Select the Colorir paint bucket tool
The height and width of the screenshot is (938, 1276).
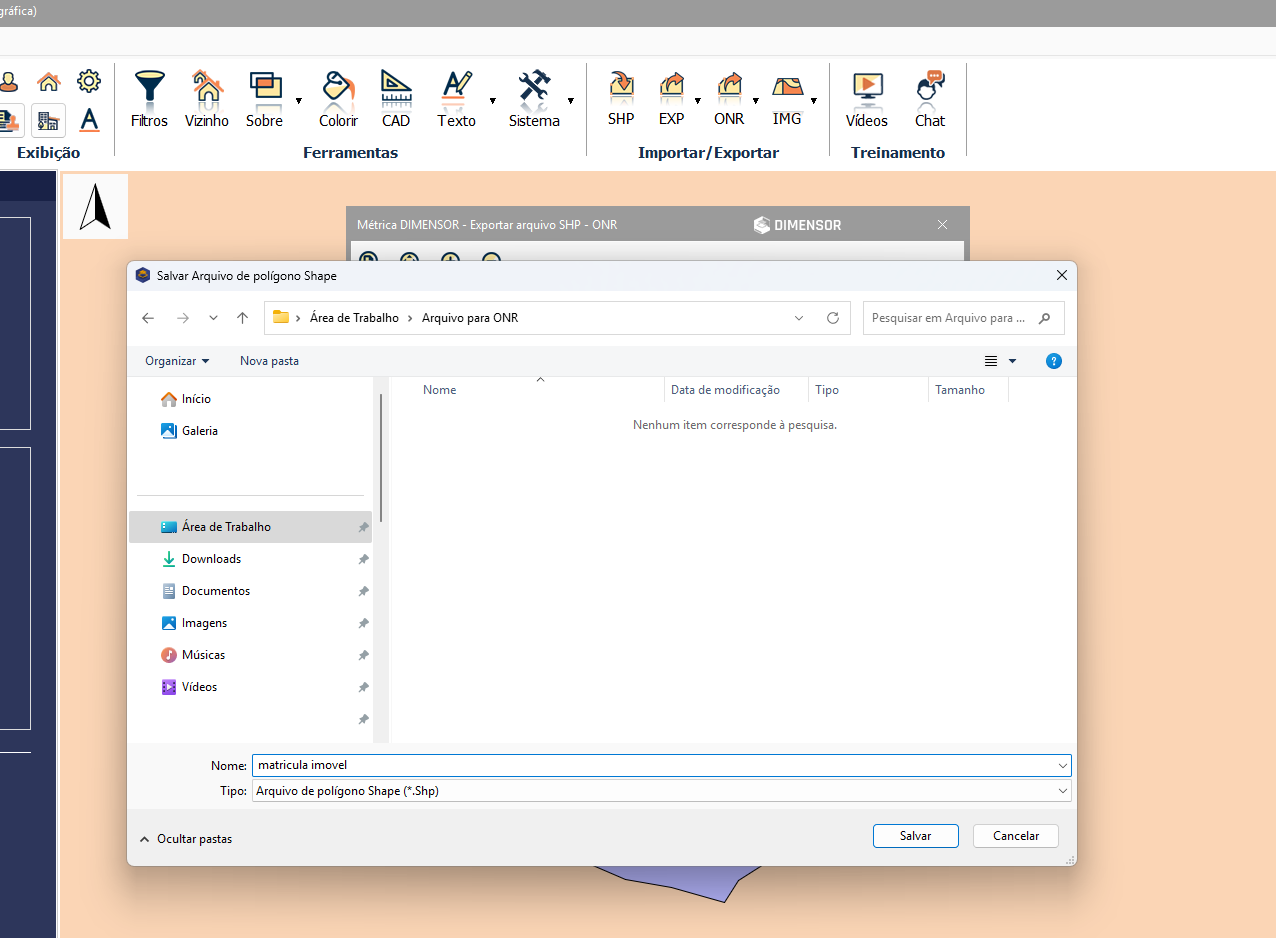[338, 98]
